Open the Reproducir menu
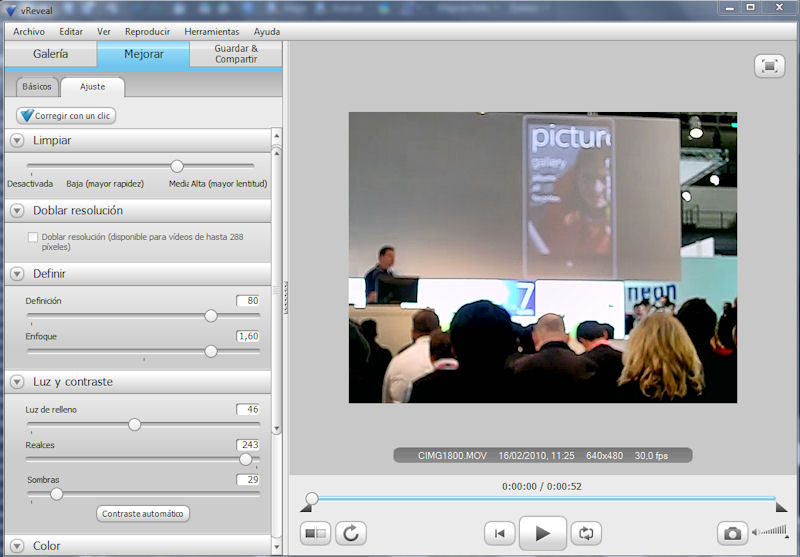The image size is (800, 557). pyautogui.click(x=147, y=32)
